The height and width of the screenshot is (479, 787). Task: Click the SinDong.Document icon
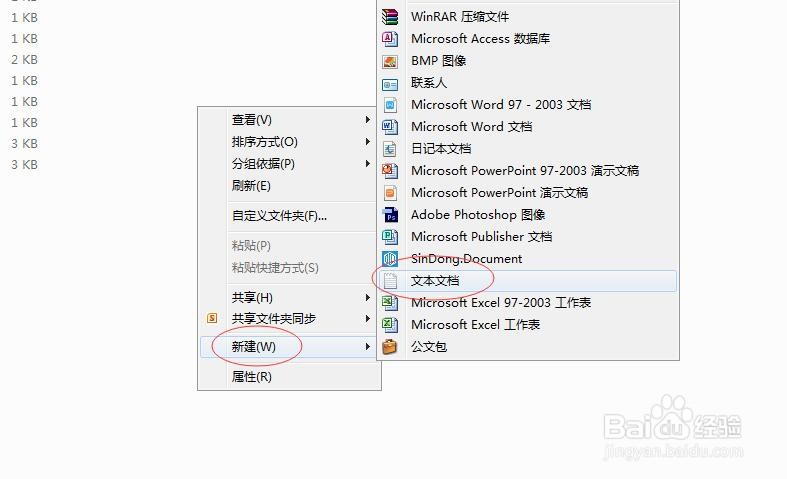(390, 259)
